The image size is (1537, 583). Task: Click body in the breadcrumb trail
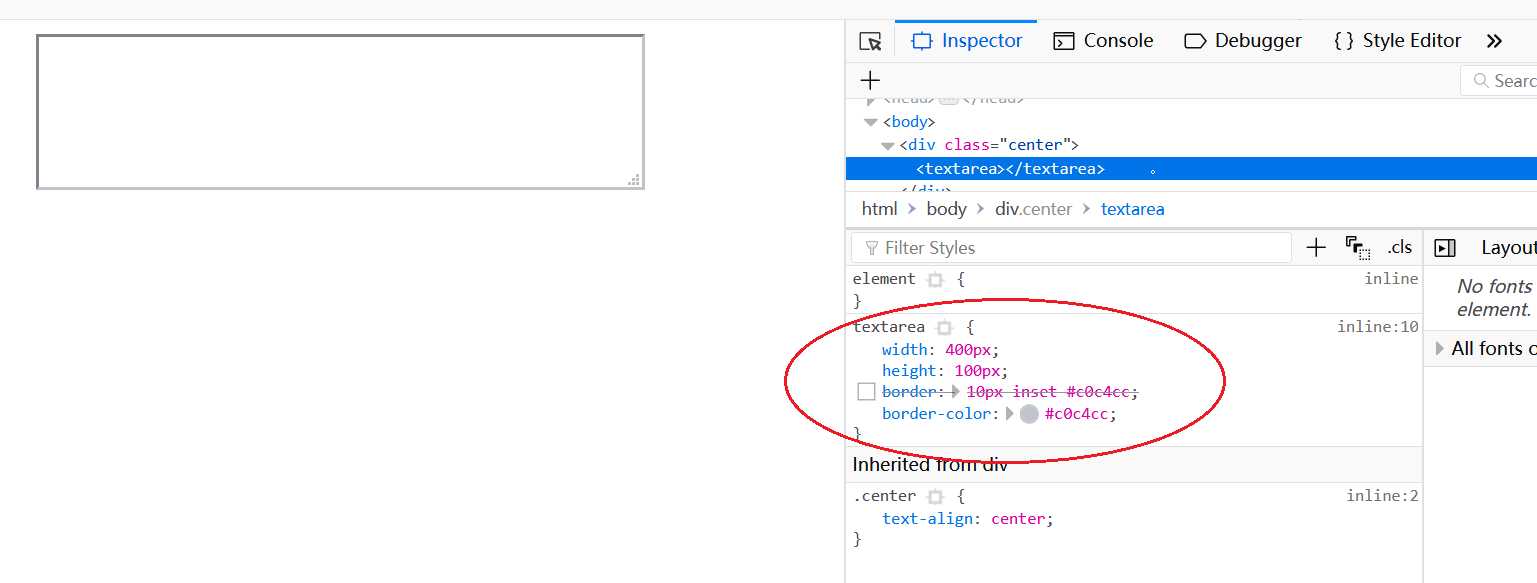click(946, 209)
